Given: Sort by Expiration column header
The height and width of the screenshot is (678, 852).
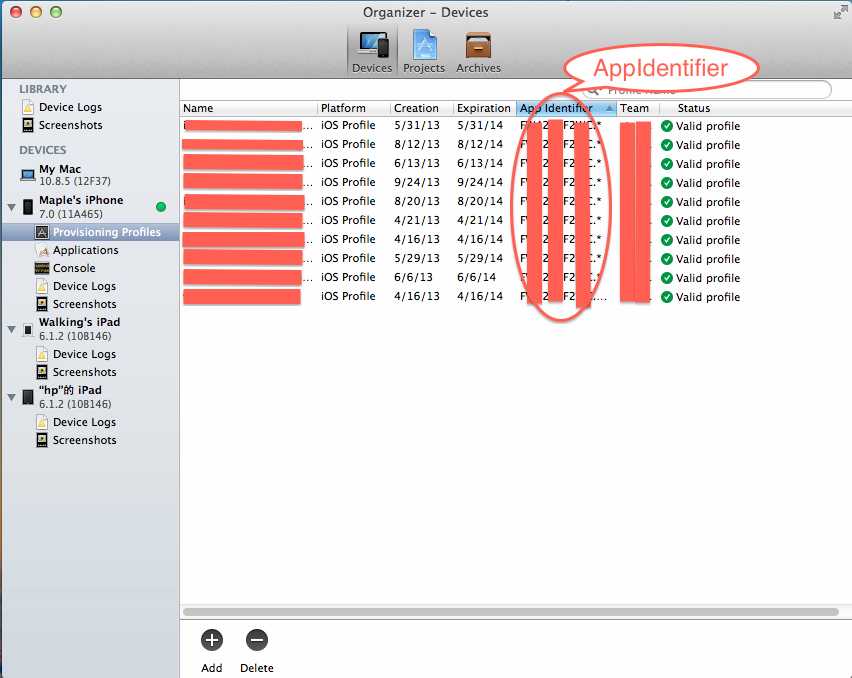Looking at the screenshot, I should [485, 108].
